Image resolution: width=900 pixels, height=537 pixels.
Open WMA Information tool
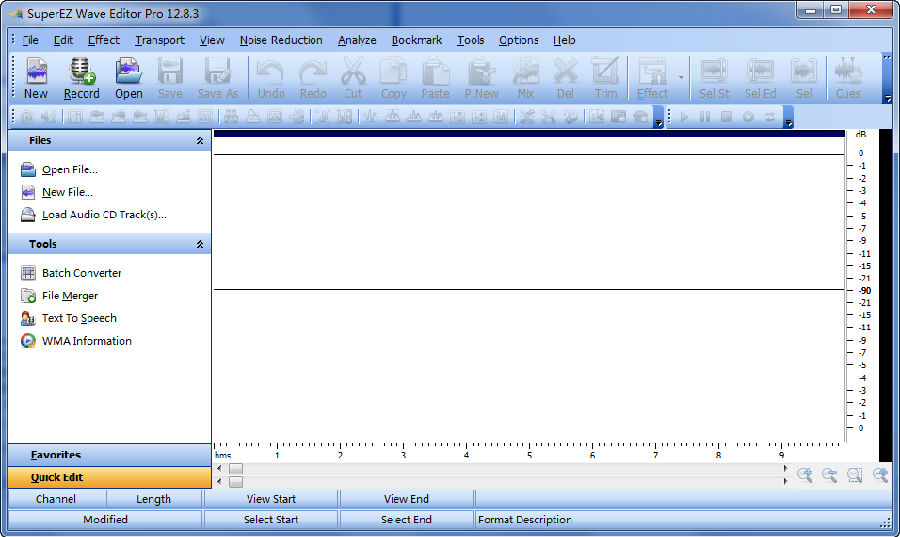point(87,341)
